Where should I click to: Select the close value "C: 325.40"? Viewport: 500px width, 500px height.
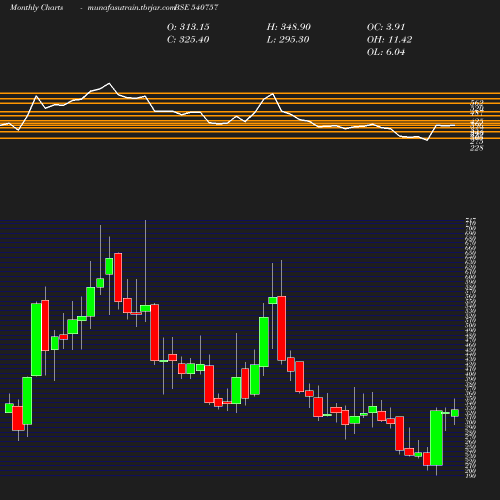pyautogui.click(x=188, y=40)
